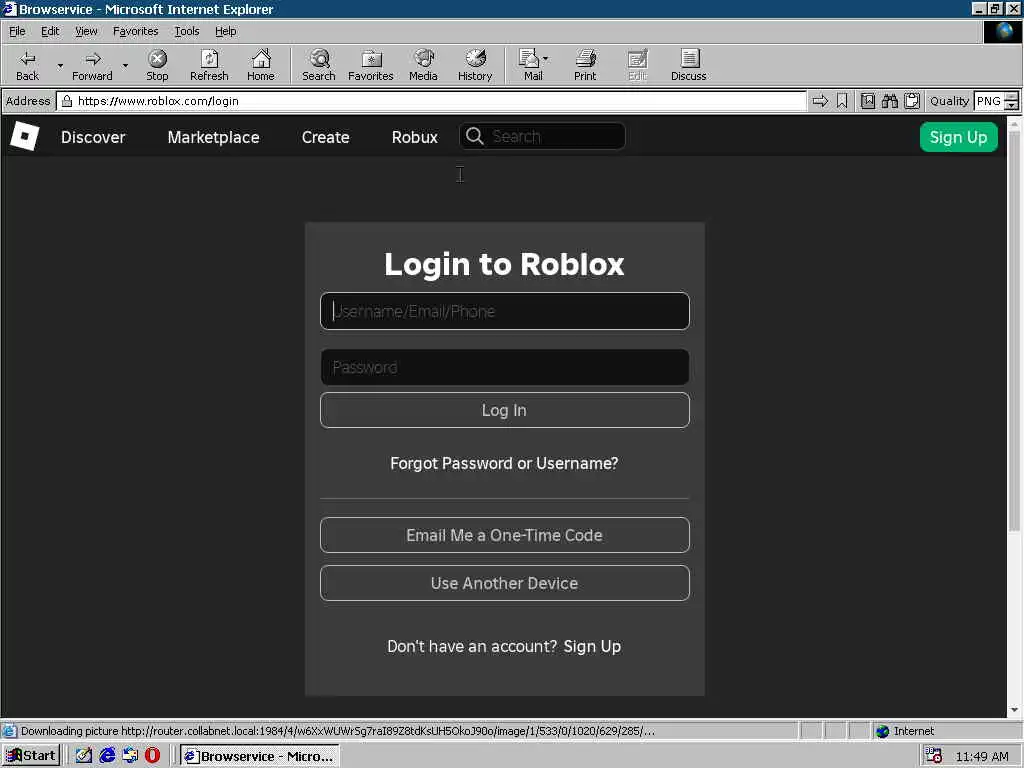Open the Discuss toolbar button
Screen dimensions: 1024x768
[688, 65]
